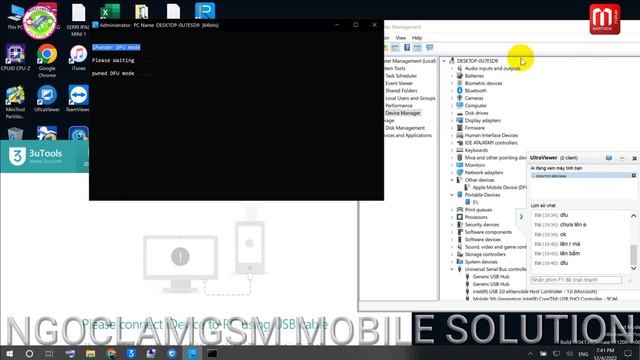Viewport: 640px width, 360px height.
Task: Click UltraViewer panel screen icon
Action: 609,158
